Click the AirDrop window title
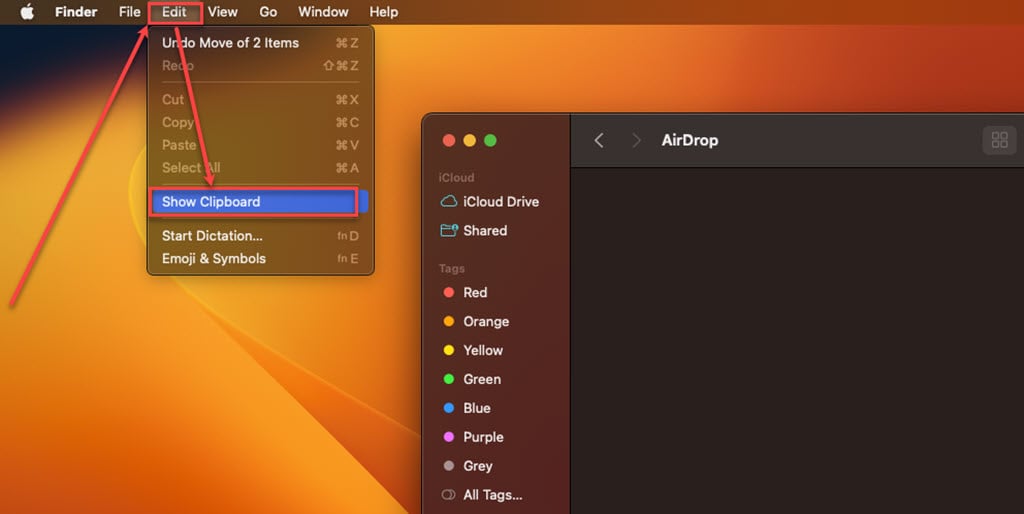The height and width of the screenshot is (514, 1024). [x=690, y=140]
